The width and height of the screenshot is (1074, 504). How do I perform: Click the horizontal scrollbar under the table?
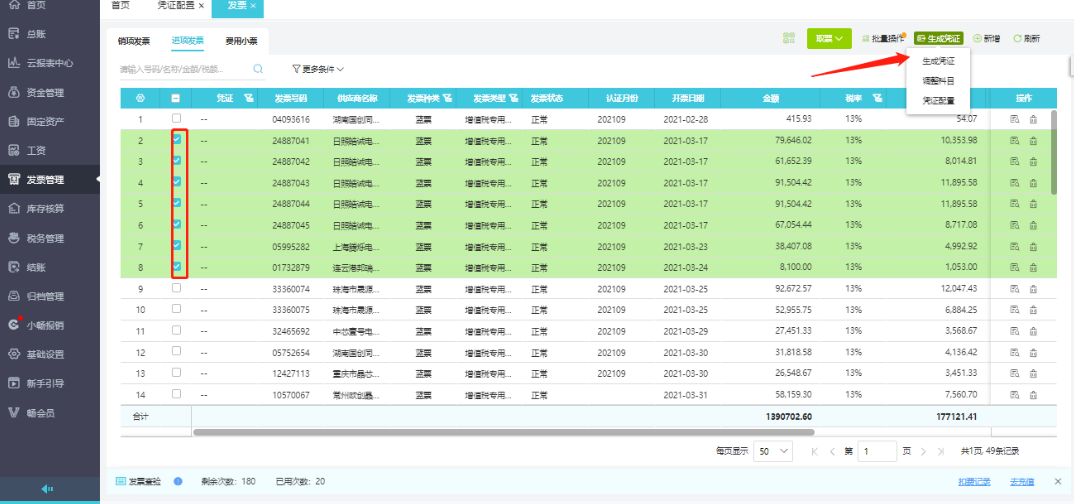[503, 432]
